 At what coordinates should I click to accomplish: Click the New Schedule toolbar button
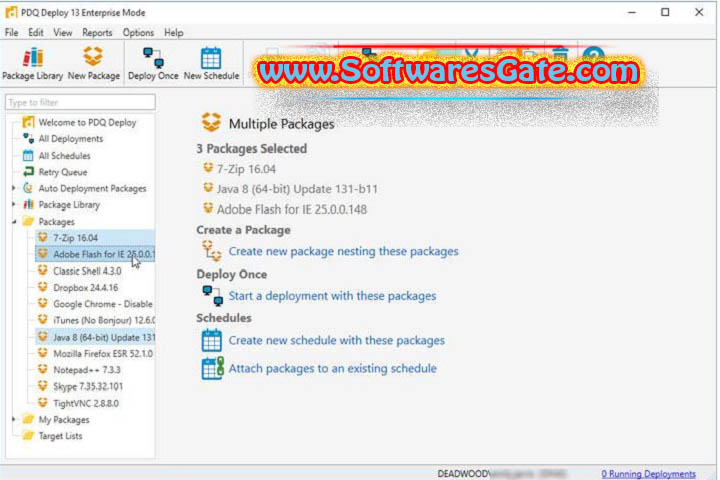tap(211, 64)
